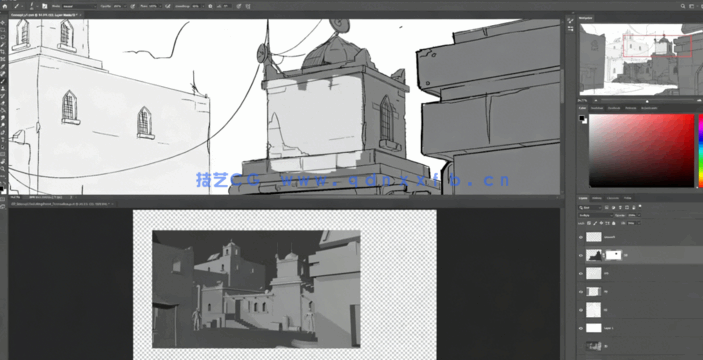This screenshot has width=703, height=360.
Task: Switch to the Layers tab
Action: pos(584,198)
